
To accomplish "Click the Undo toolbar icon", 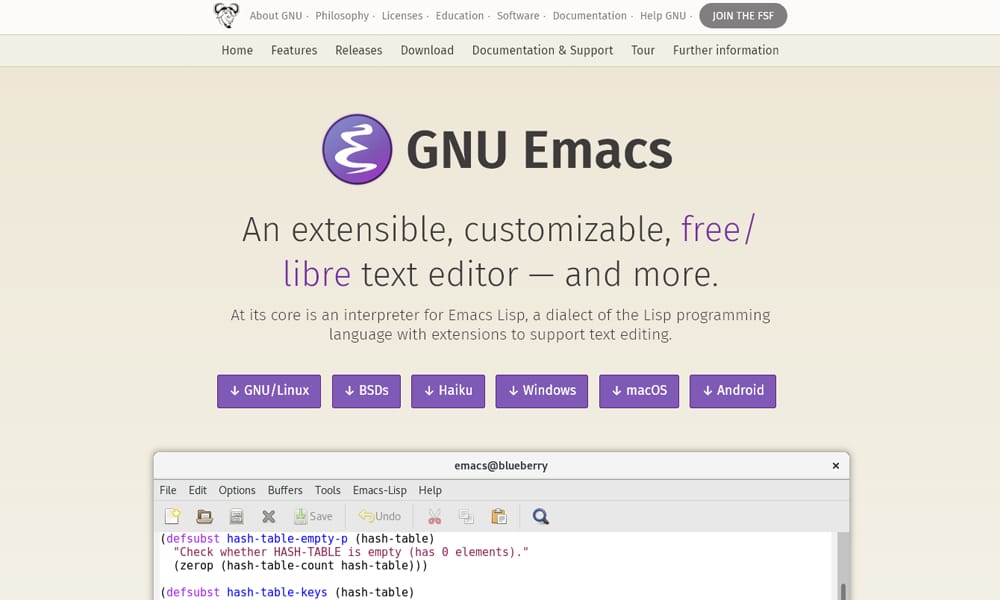I will 379,516.
